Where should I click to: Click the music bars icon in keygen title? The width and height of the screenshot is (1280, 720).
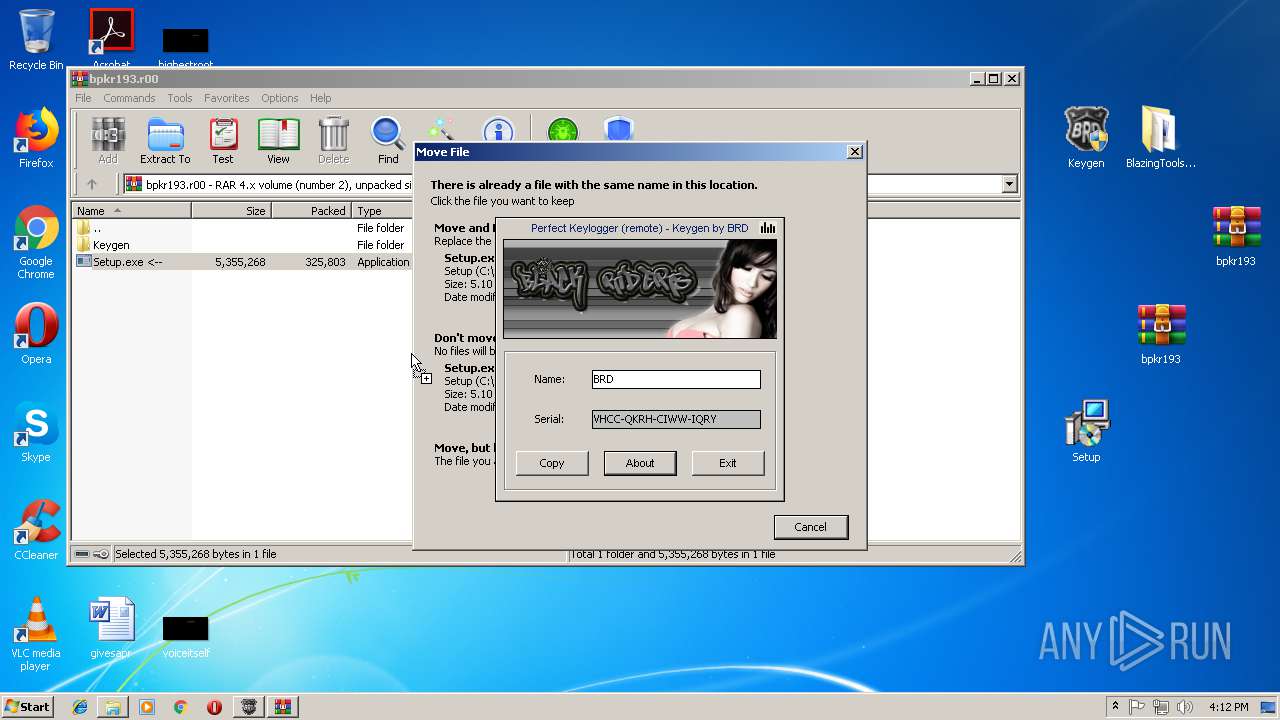767,228
